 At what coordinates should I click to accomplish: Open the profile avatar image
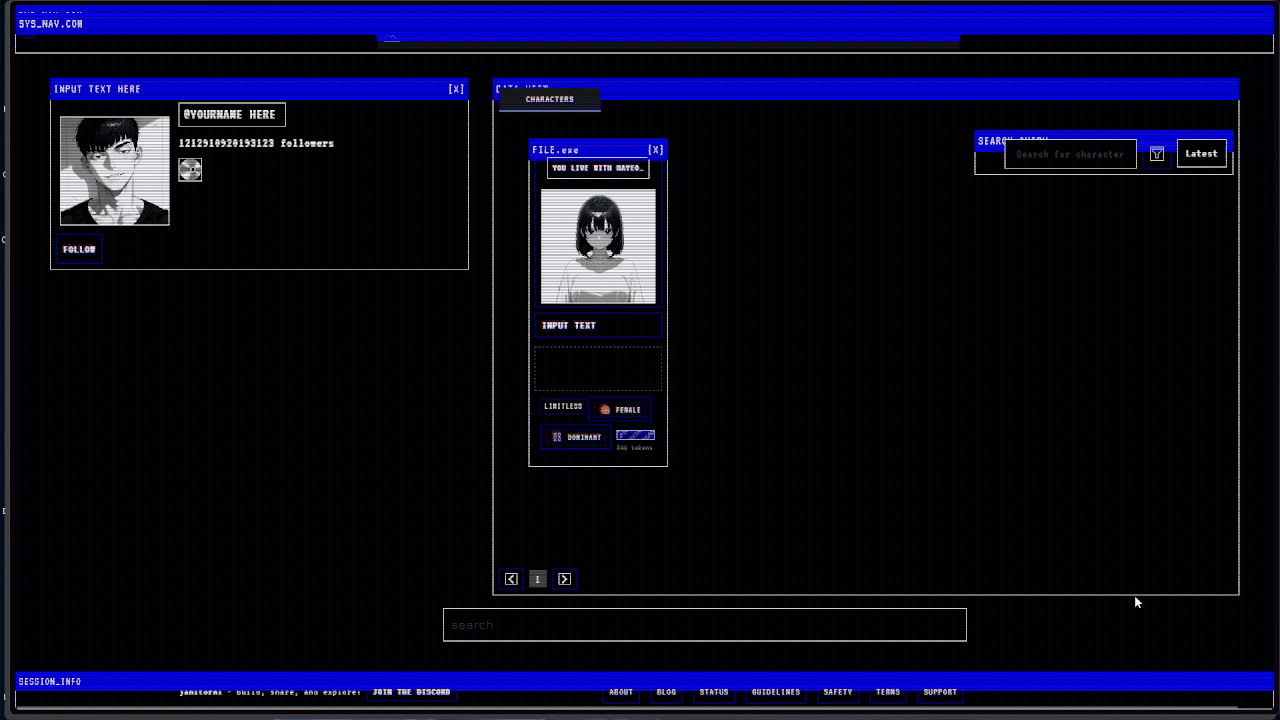[115, 171]
